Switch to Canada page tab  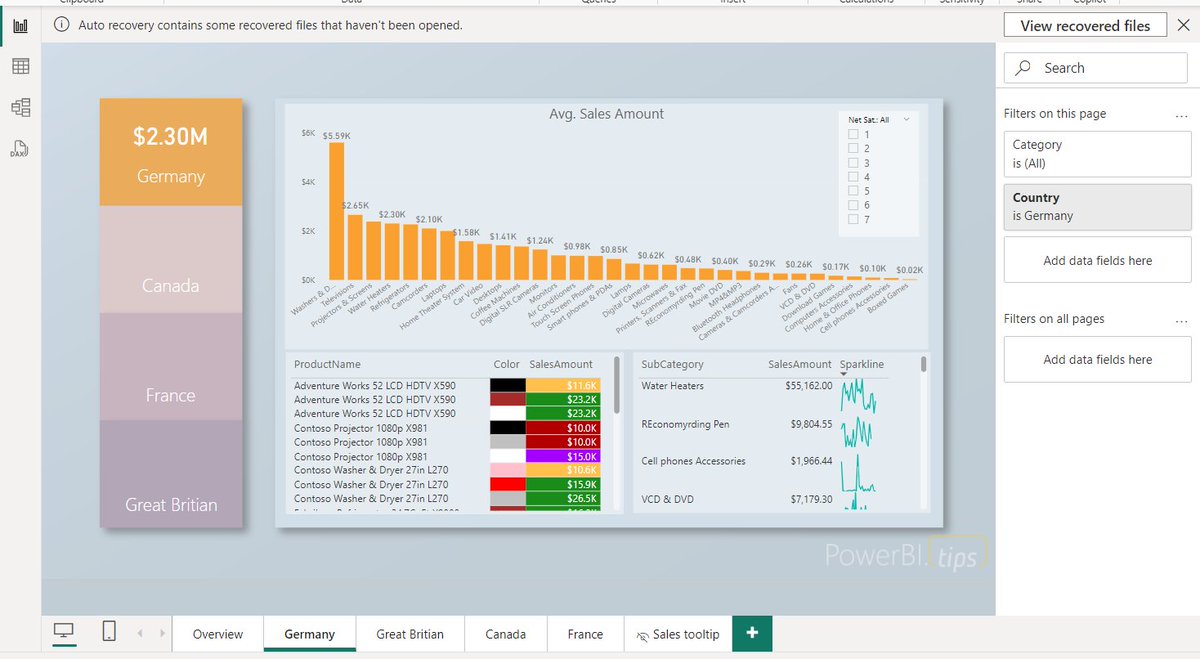click(506, 634)
